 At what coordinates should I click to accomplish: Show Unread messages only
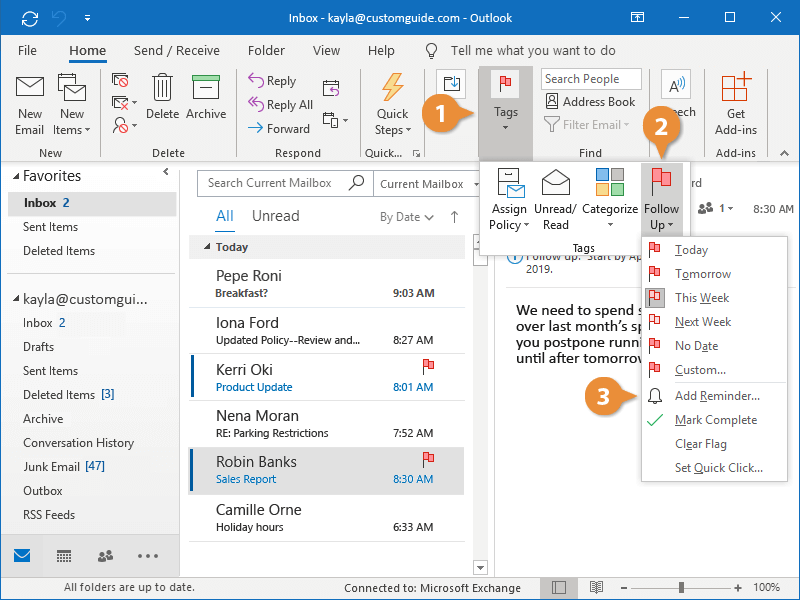click(x=276, y=216)
